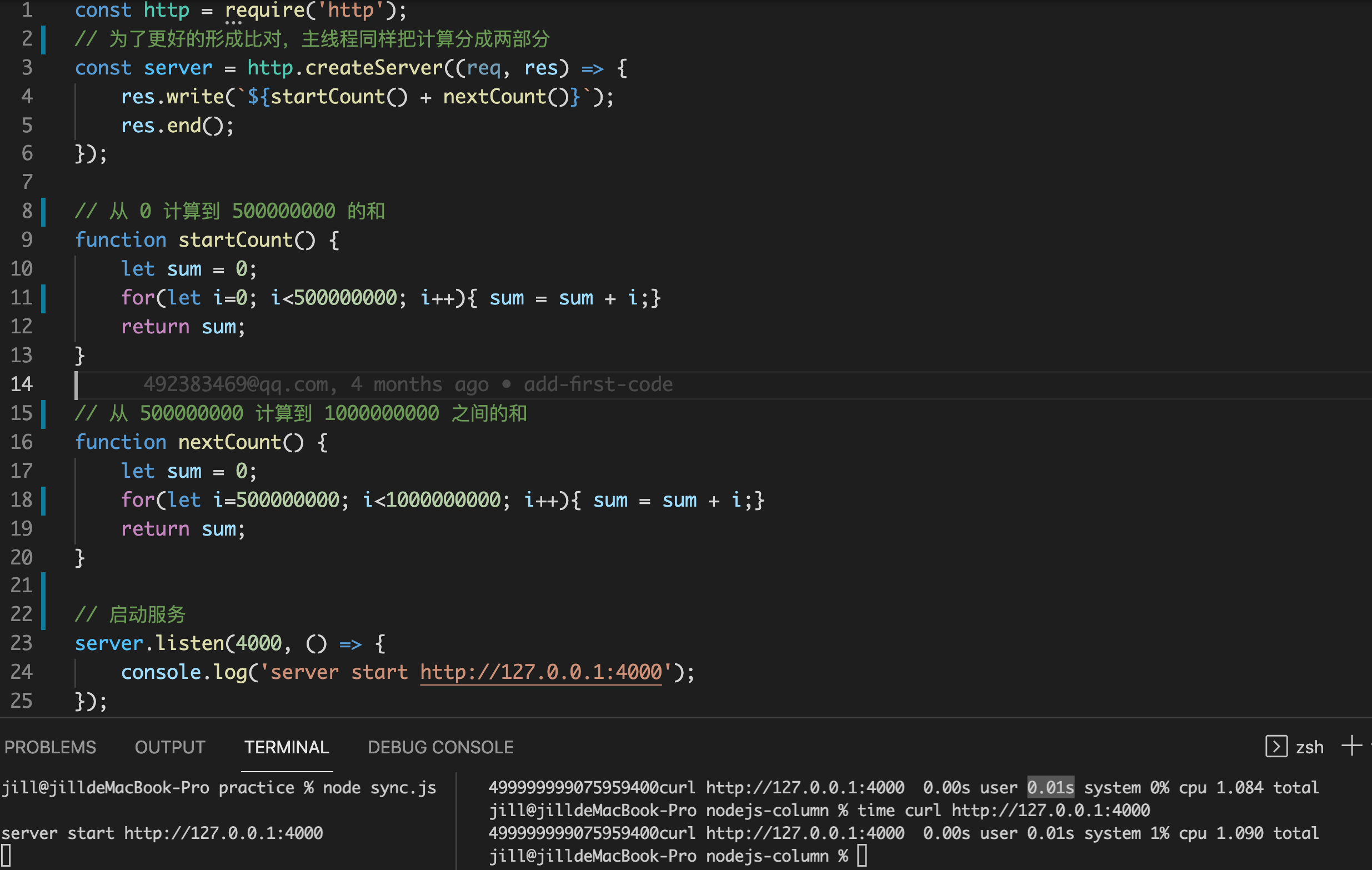Click the git change marker beside line 22
The height and width of the screenshot is (870, 1372).
pos(44,614)
